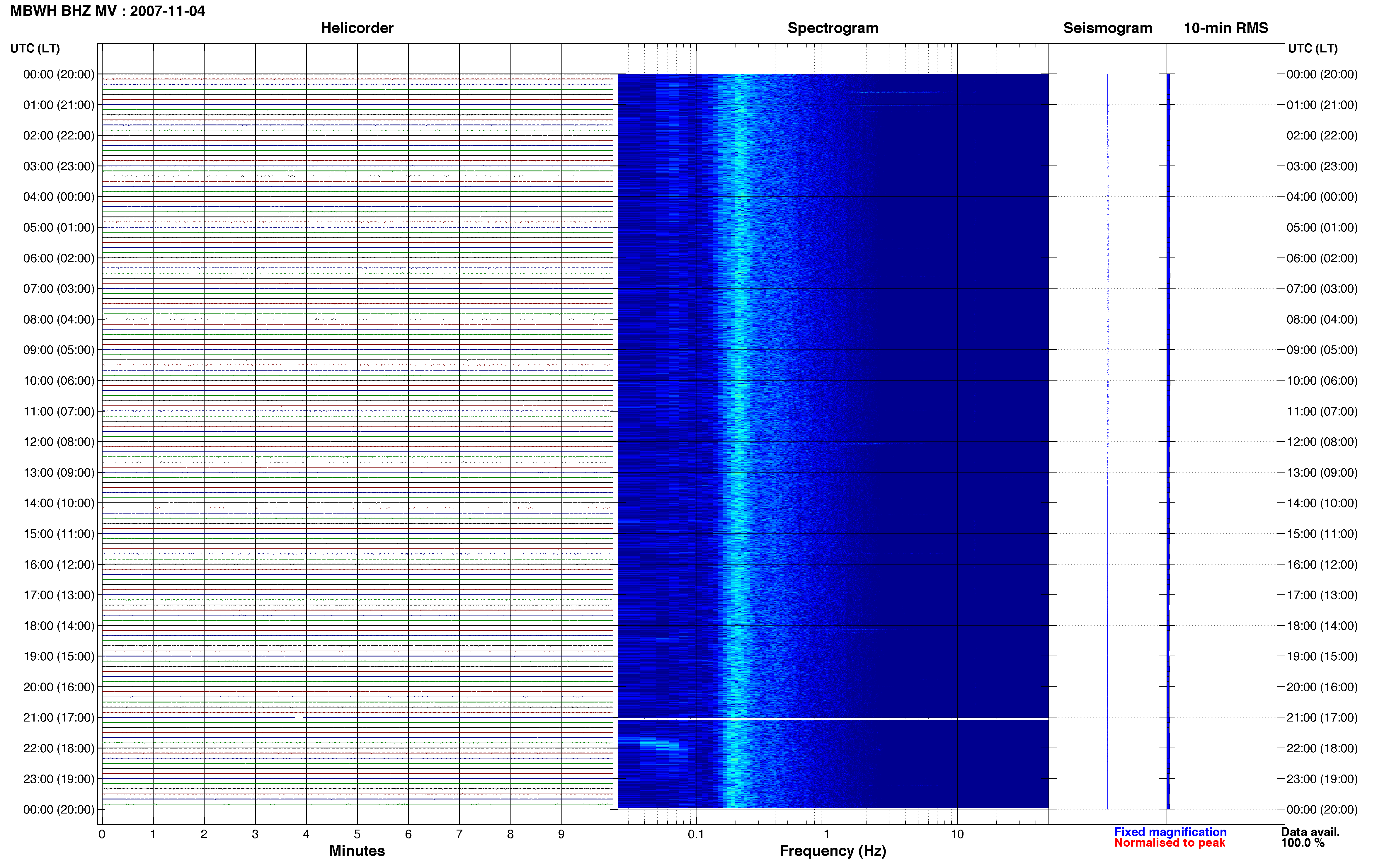1389x868 pixels.
Task: Click left time label 06:00 (02:00)
Action: point(59,258)
